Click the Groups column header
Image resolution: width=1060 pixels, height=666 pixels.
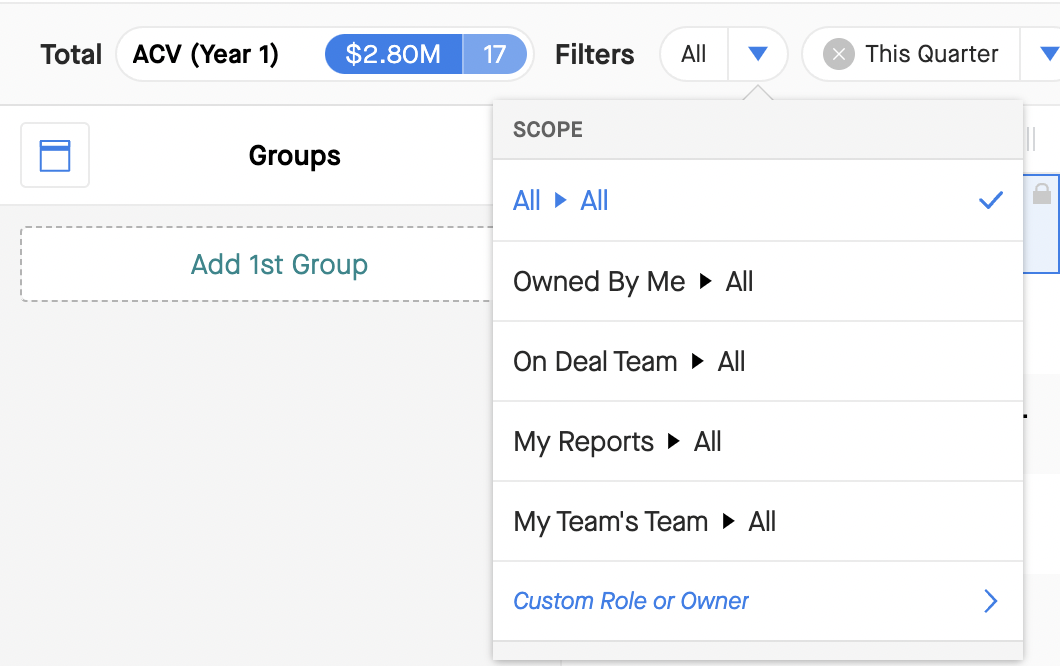(x=295, y=156)
